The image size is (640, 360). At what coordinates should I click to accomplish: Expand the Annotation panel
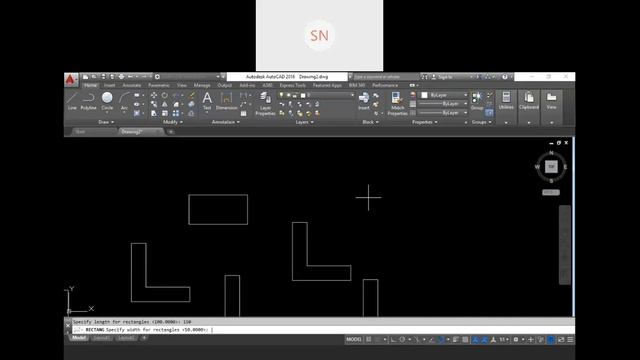point(226,122)
